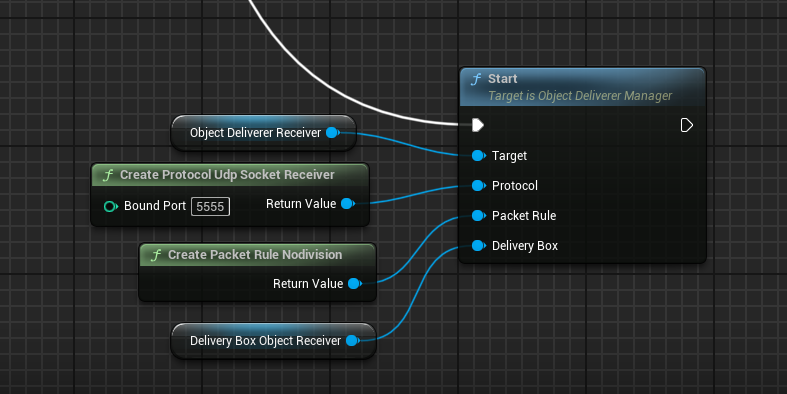Click 'Return Value' label on Udp Socket node
This screenshot has height=394, width=787.
point(301,204)
